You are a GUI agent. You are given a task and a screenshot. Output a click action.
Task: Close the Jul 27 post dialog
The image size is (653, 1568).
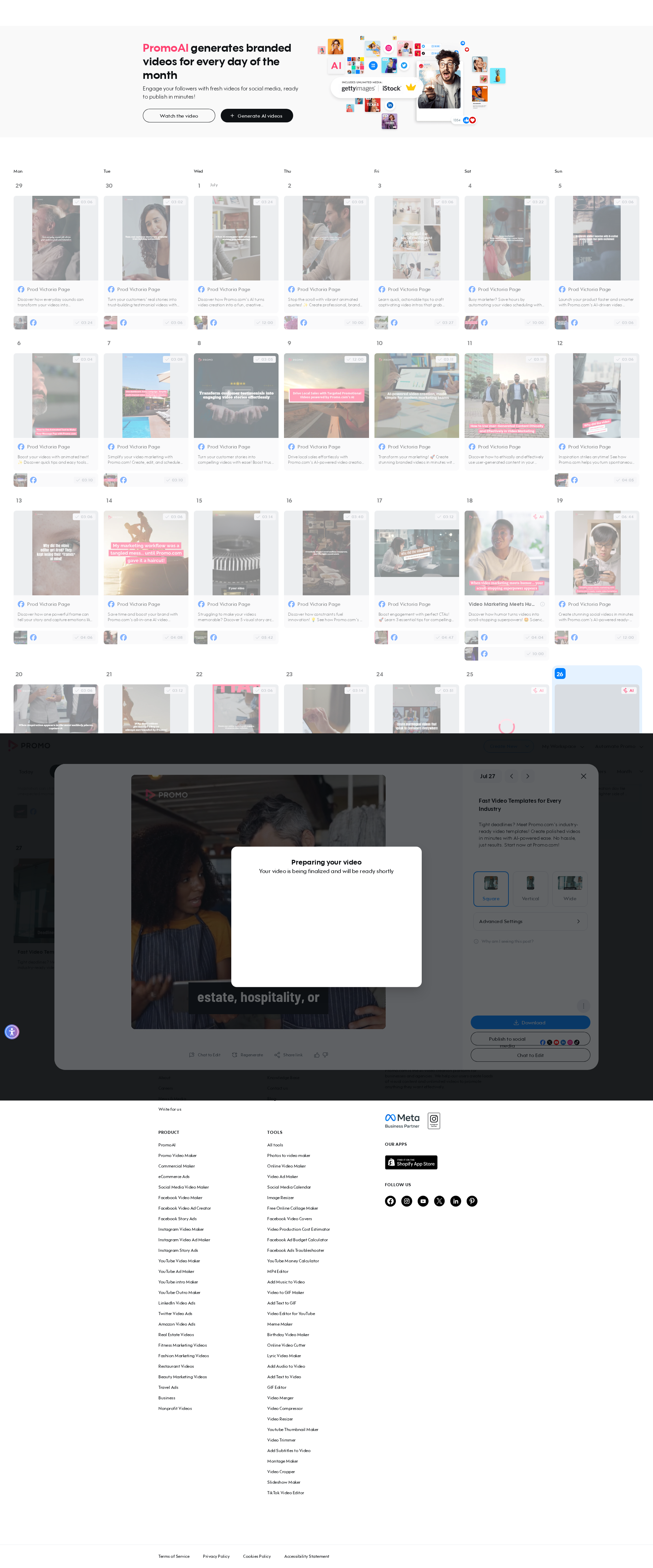click(x=584, y=776)
